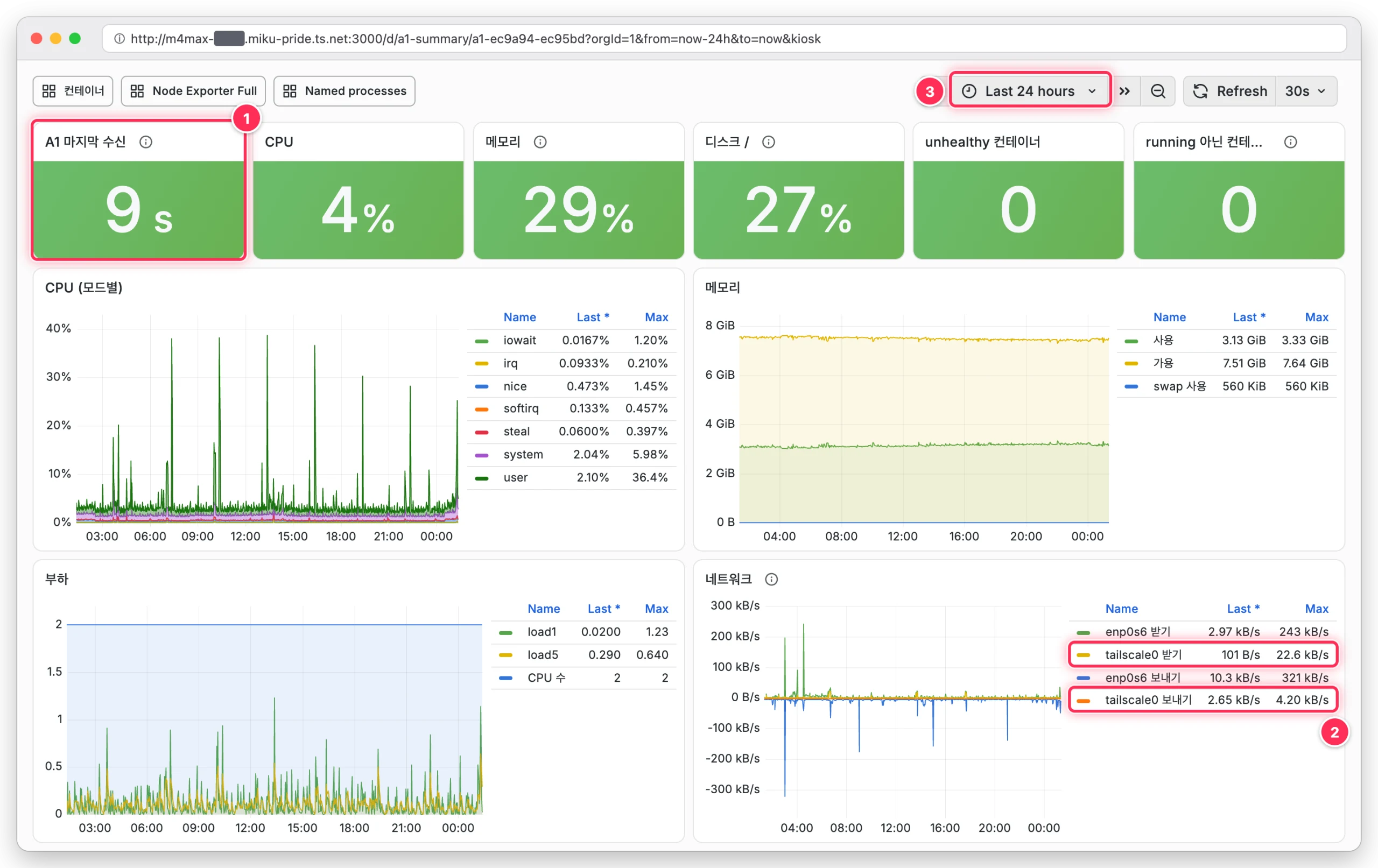Image resolution: width=1378 pixels, height=868 pixels.
Task: Zoom out the time range
Action: [x=1158, y=91]
